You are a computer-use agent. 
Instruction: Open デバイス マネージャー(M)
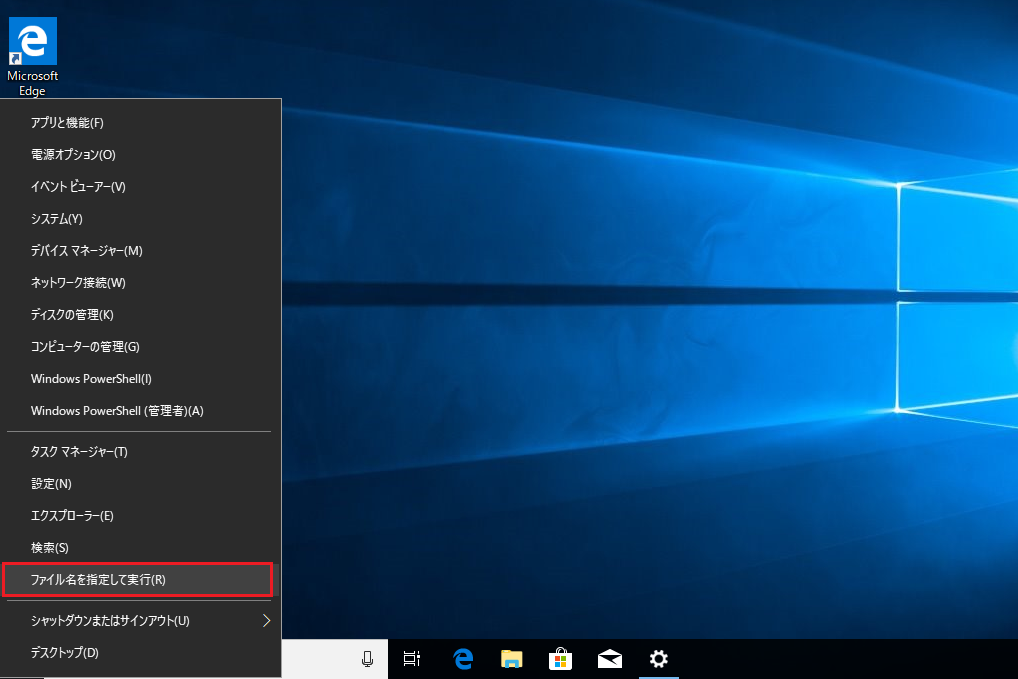141,251
